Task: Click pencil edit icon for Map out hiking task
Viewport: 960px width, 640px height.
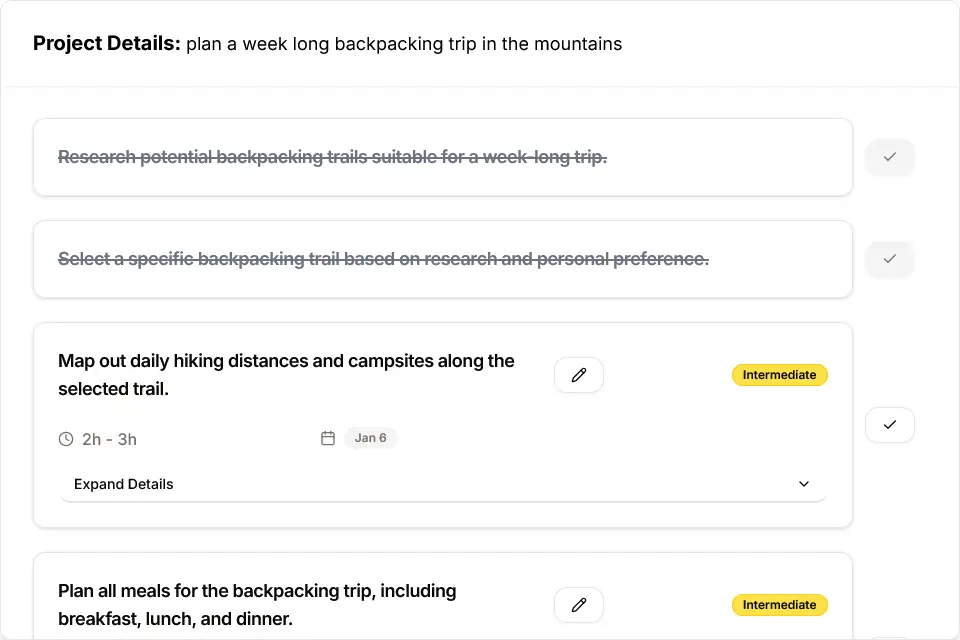Action: tap(579, 375)
